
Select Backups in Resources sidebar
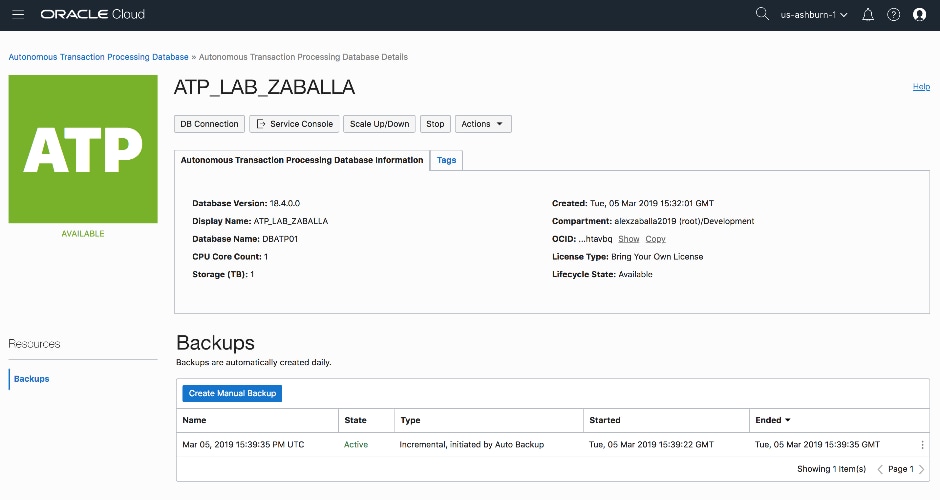pos(32,379)
